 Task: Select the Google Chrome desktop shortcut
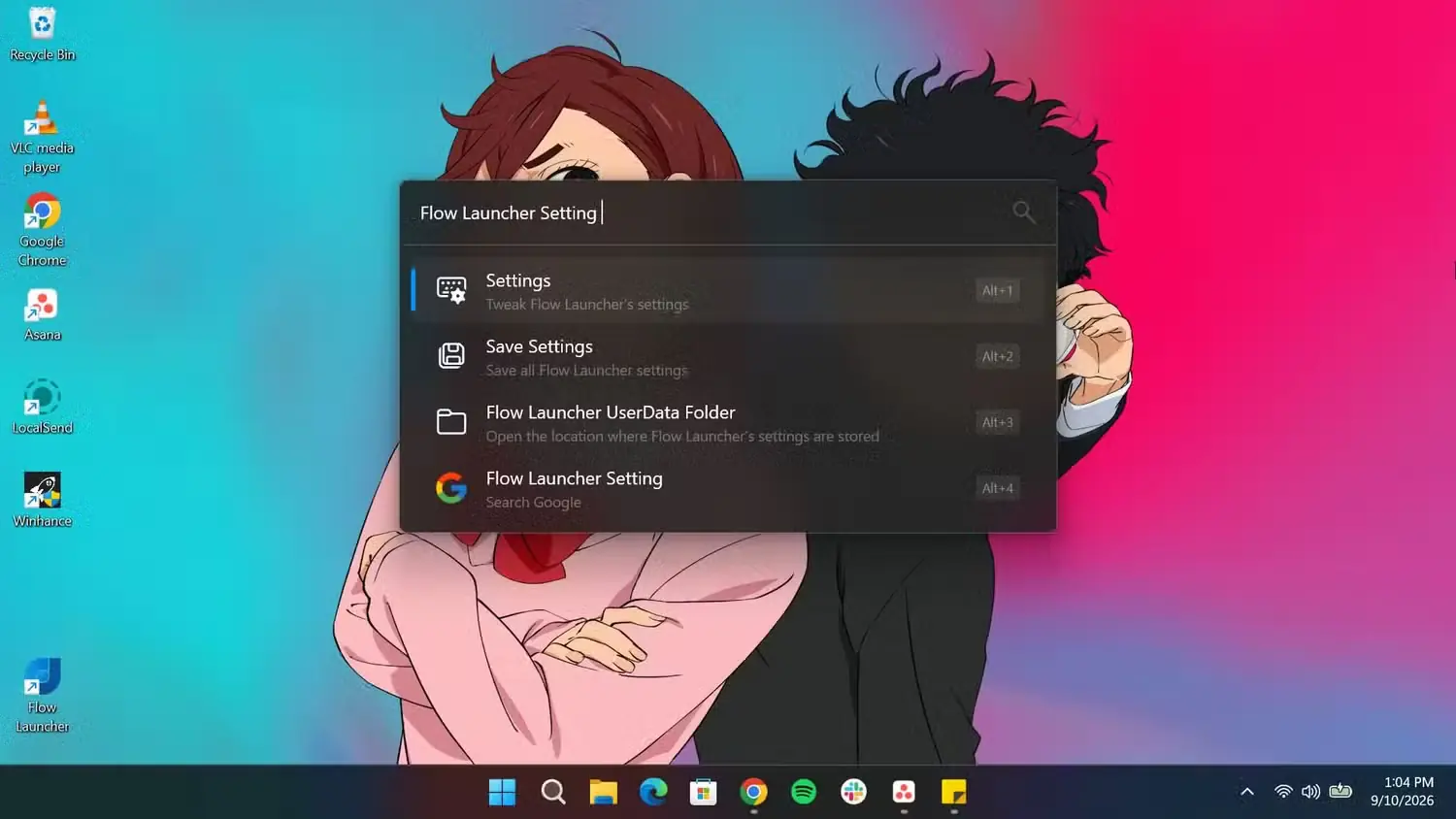[x=42, y=230]
